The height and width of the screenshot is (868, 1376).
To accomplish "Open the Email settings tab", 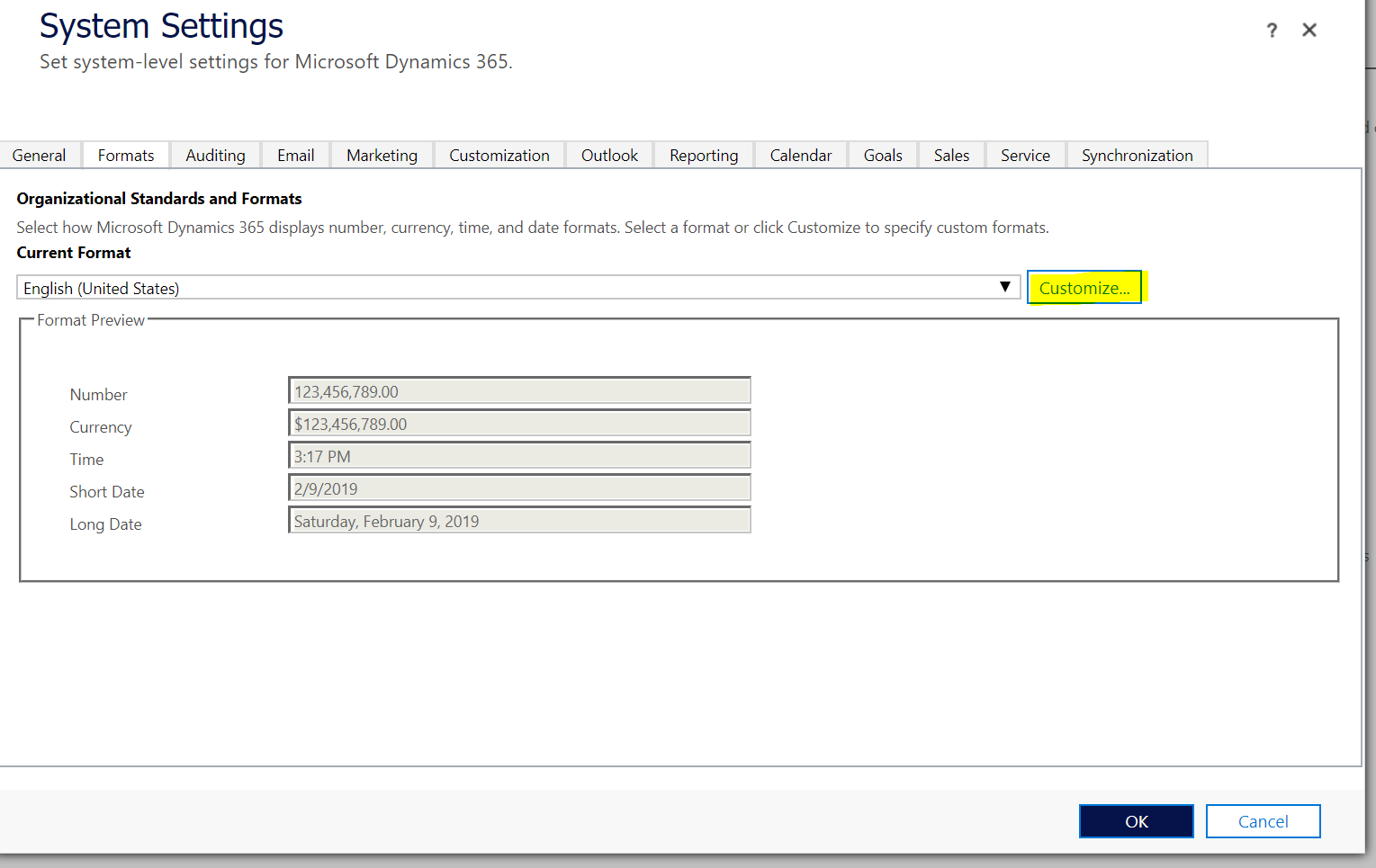I will (x=295, y=155).
